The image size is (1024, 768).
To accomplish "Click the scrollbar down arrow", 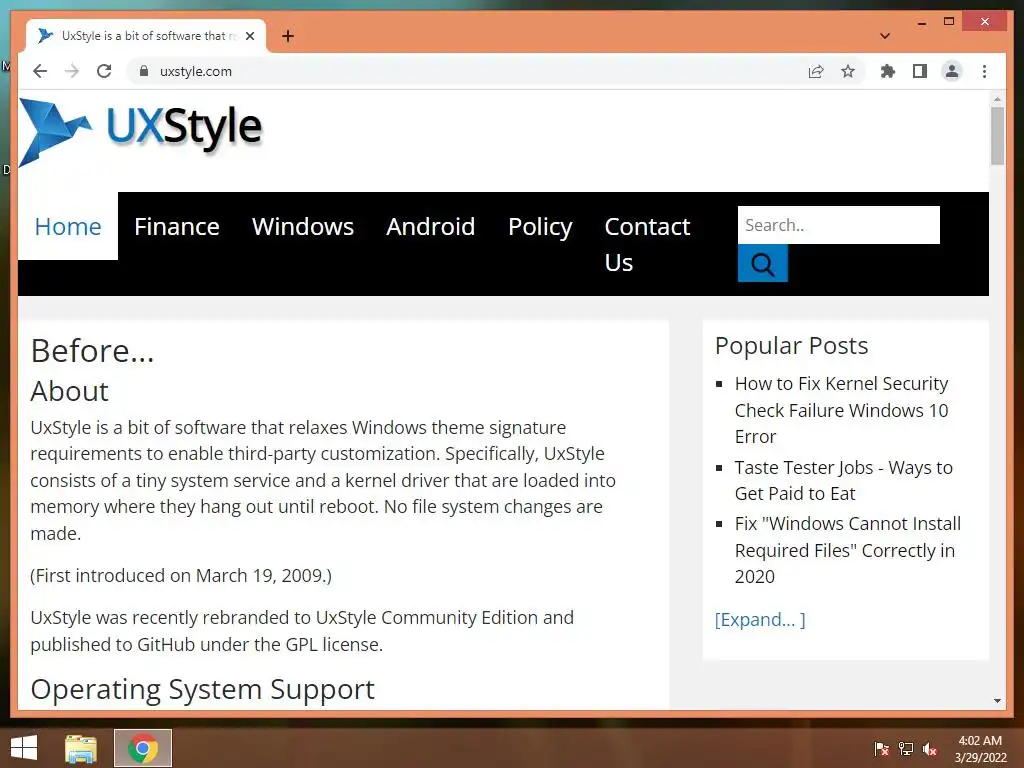I will [x=997, y=701].
